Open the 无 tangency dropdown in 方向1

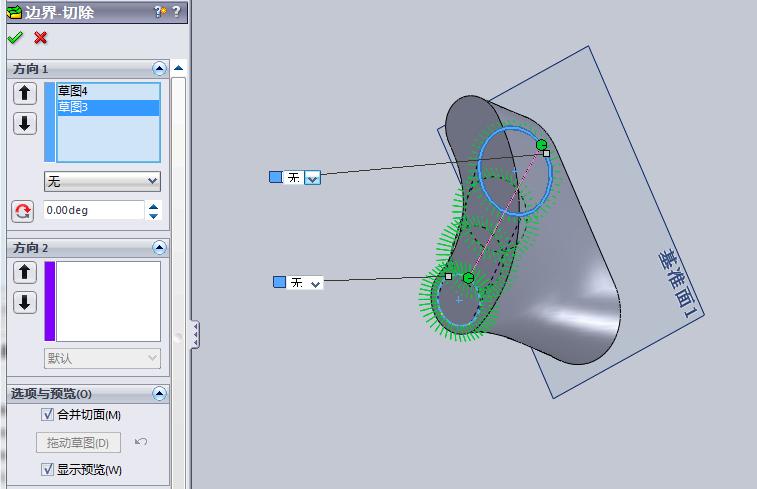(x=102, y=181)
